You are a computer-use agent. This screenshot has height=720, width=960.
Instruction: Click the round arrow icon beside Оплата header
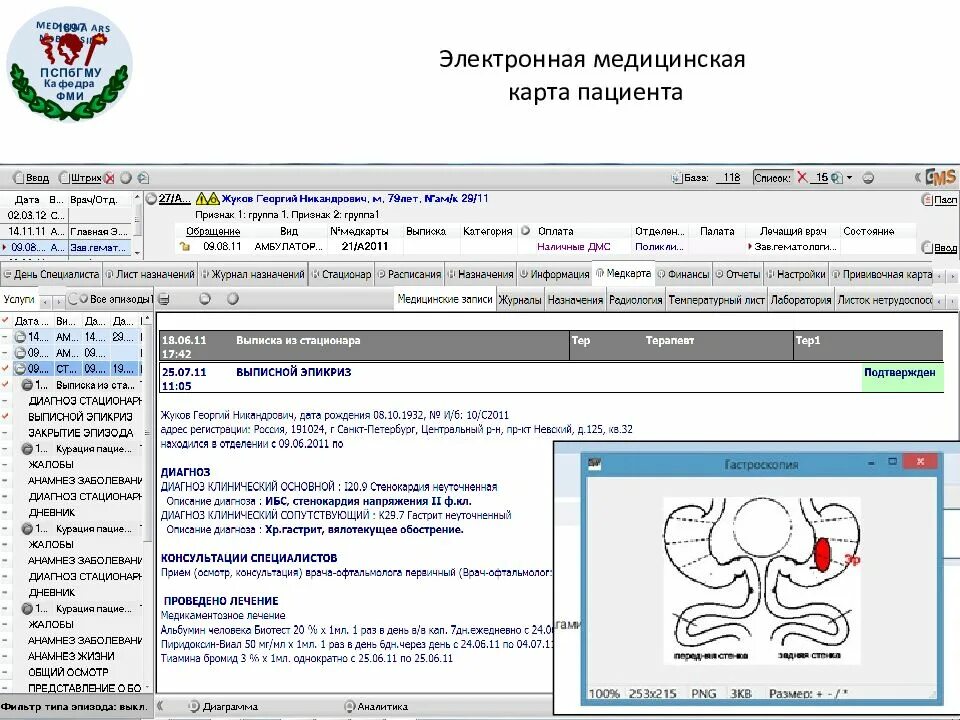(525, 231)
